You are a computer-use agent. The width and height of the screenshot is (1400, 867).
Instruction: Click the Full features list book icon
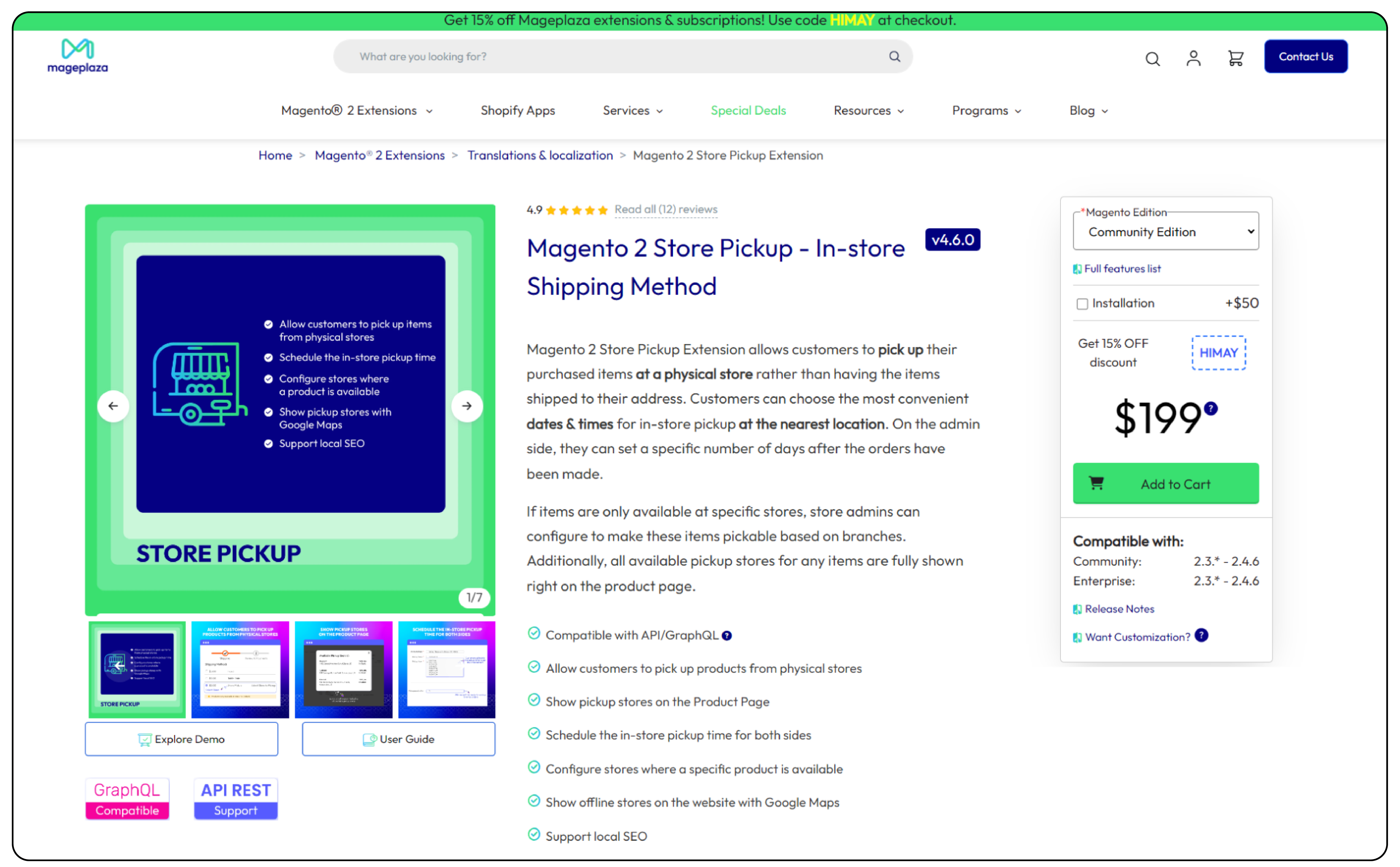(x=1077, y=269)
